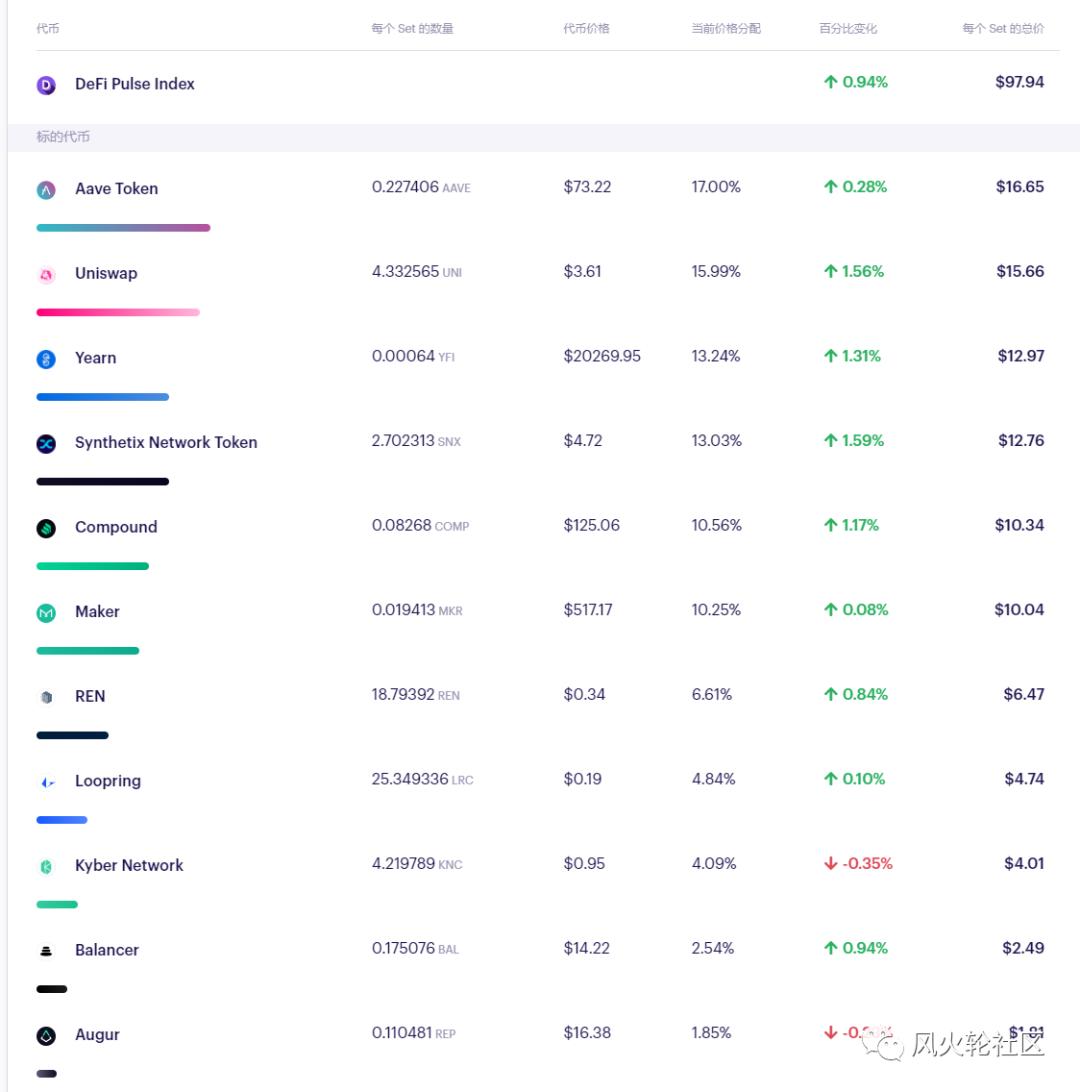Select Uniswap allocation 15.99%
The width and height of the screenshot is (1080, 1092).
click(716, 272)
